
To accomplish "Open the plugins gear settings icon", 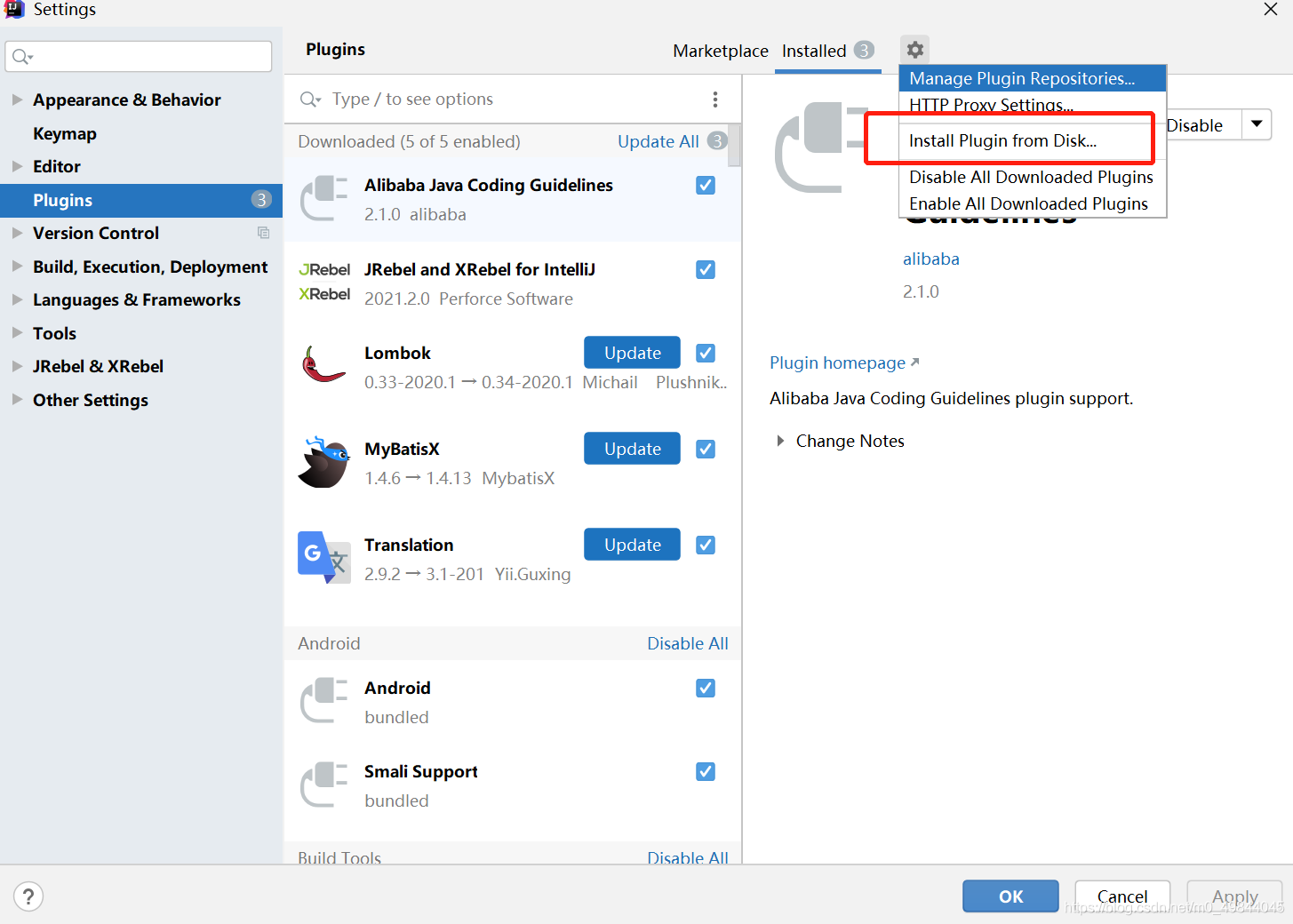I will pos(914,50).
